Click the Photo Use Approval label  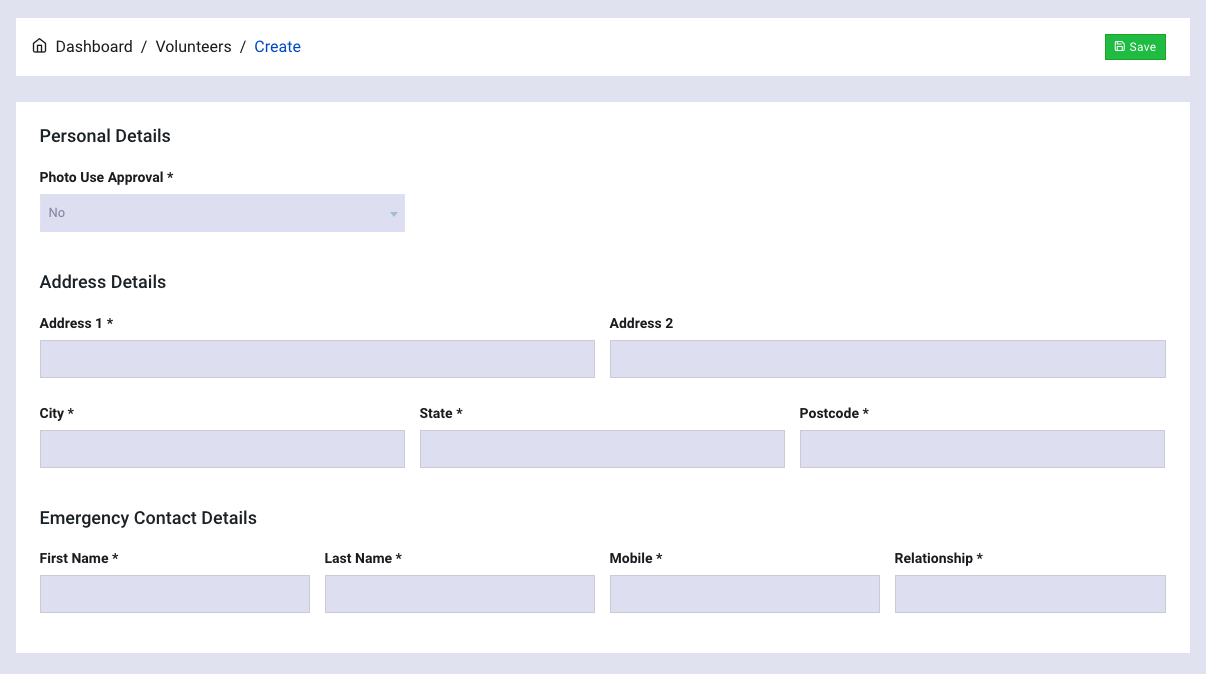coord(106,177)
